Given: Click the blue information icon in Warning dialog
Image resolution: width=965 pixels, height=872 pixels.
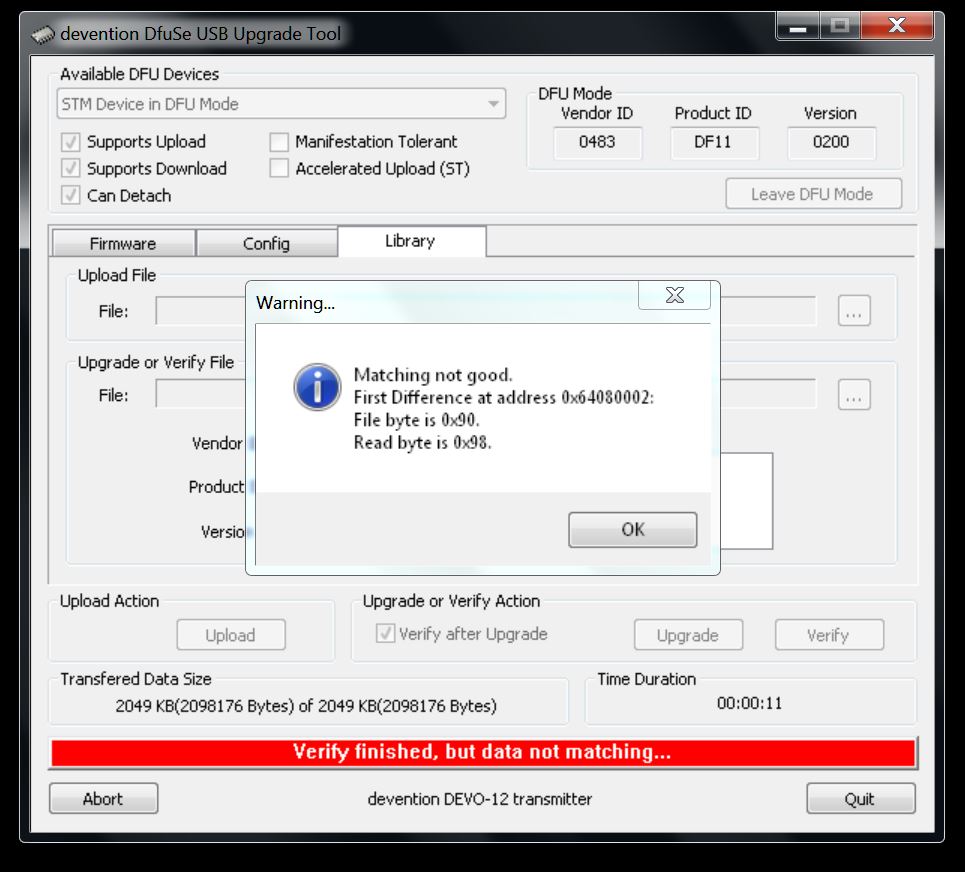Looking at the screenshot, I should tap(317, 386).
